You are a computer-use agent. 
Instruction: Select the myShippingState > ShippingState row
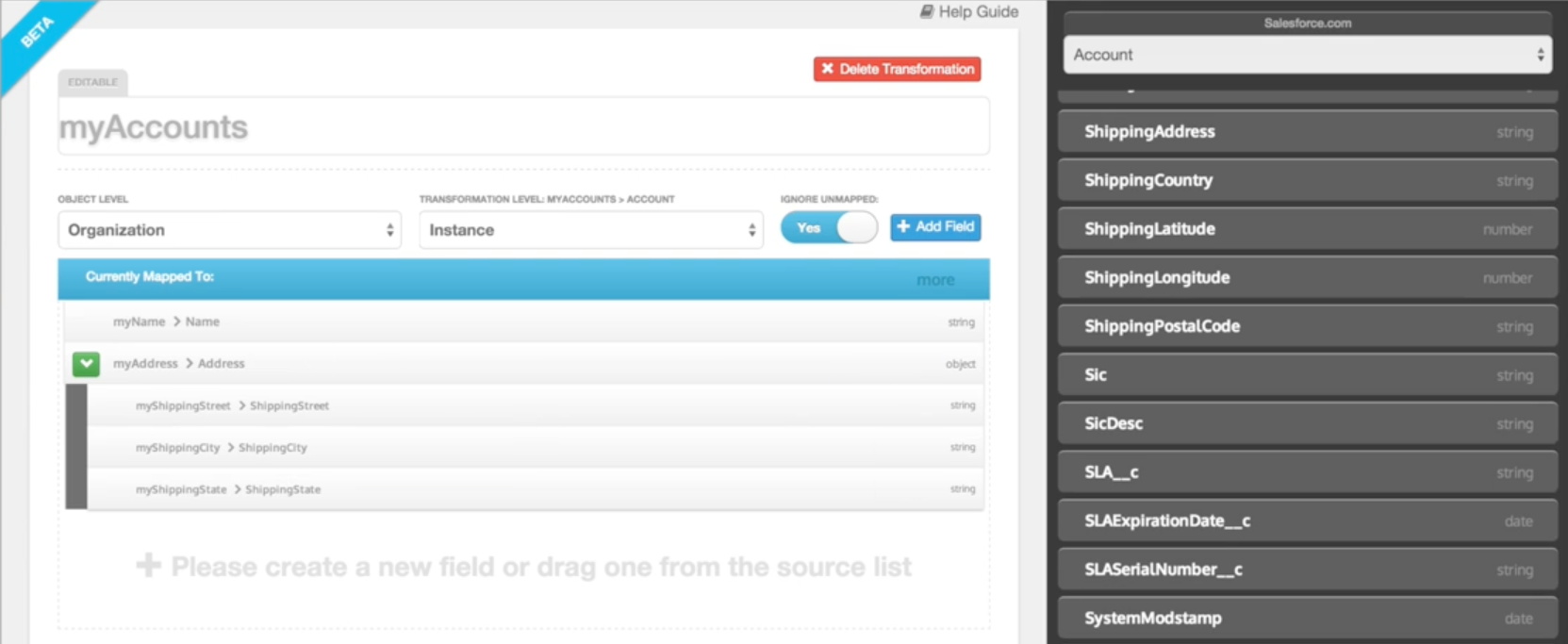(535, 489)
